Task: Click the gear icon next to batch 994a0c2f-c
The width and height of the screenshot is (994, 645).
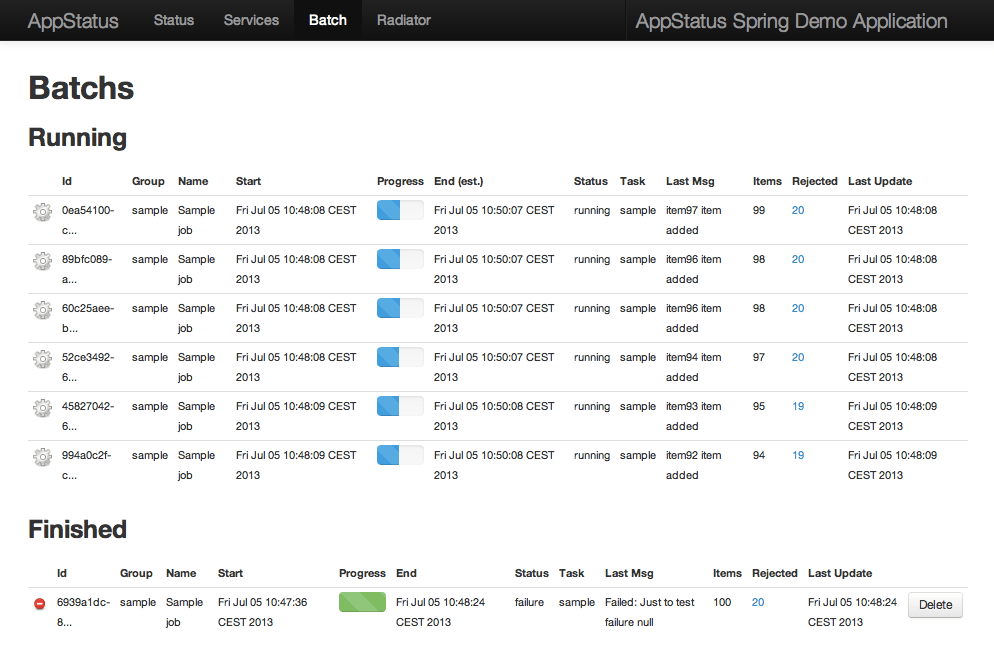Action: (42, 456)
